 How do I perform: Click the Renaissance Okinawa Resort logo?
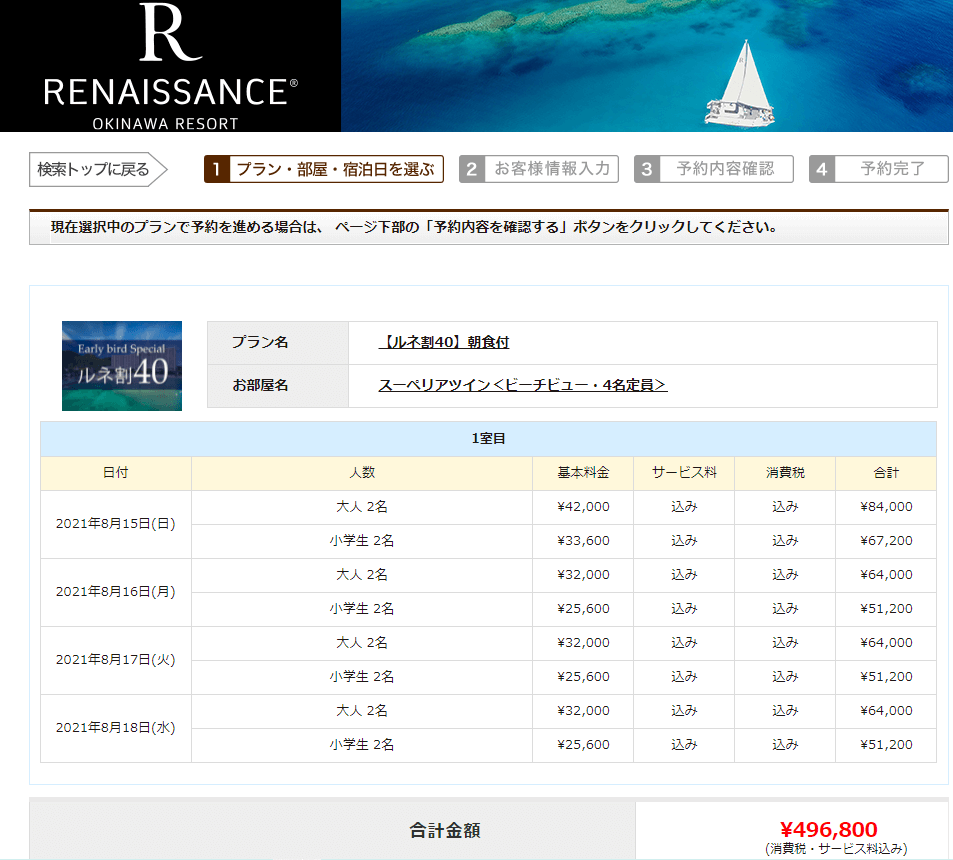(x=170, y=66)
